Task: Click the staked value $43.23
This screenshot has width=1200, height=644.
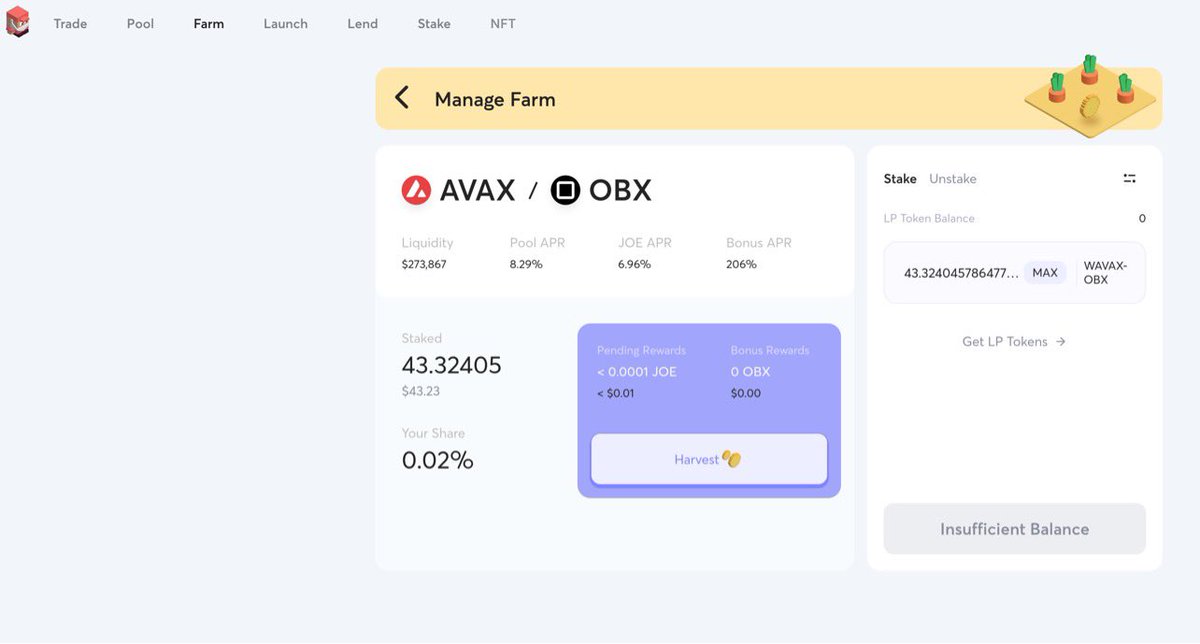Action: click(420, 392)
